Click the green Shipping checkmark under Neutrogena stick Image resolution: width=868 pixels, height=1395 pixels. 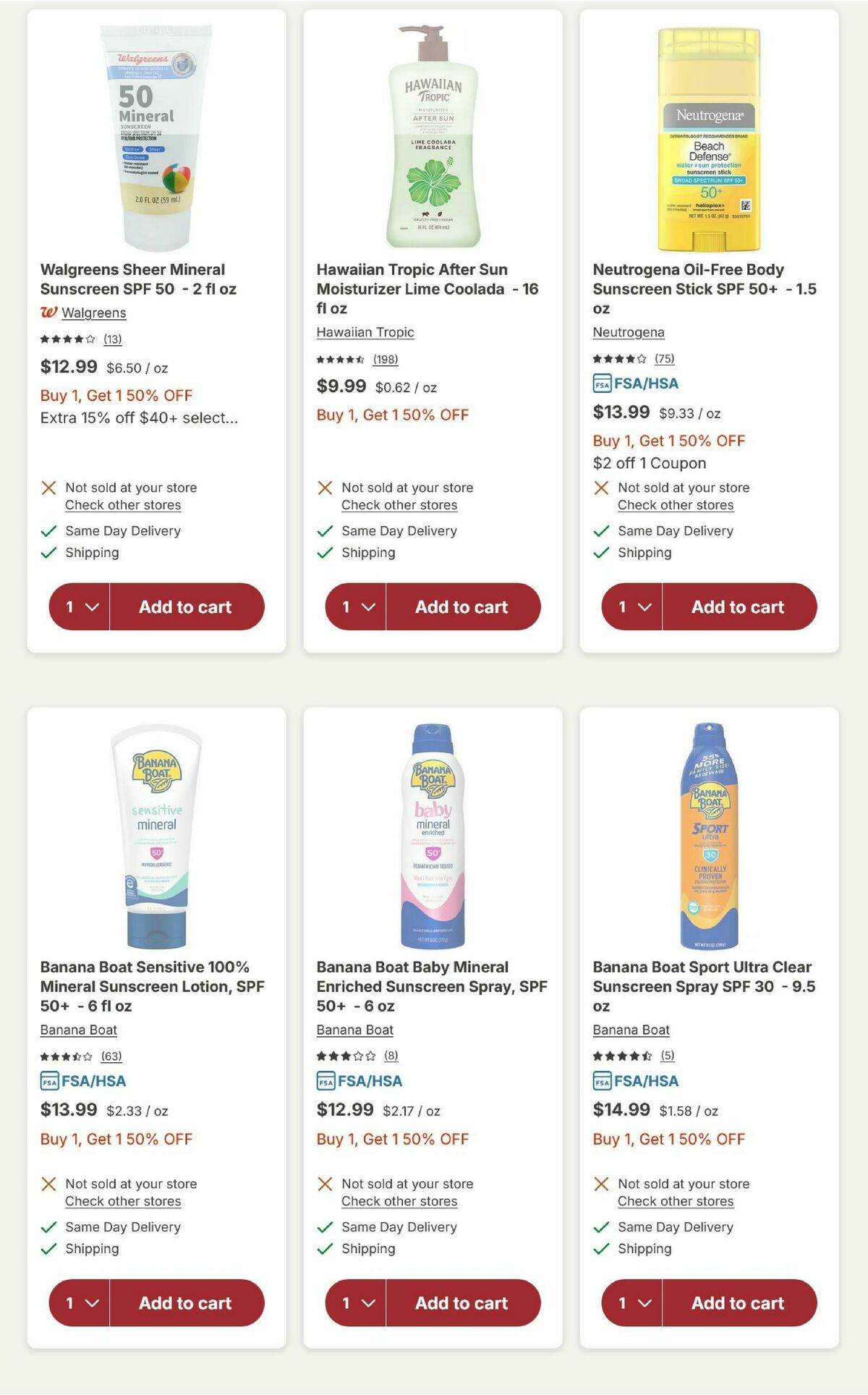pos(600,552)
